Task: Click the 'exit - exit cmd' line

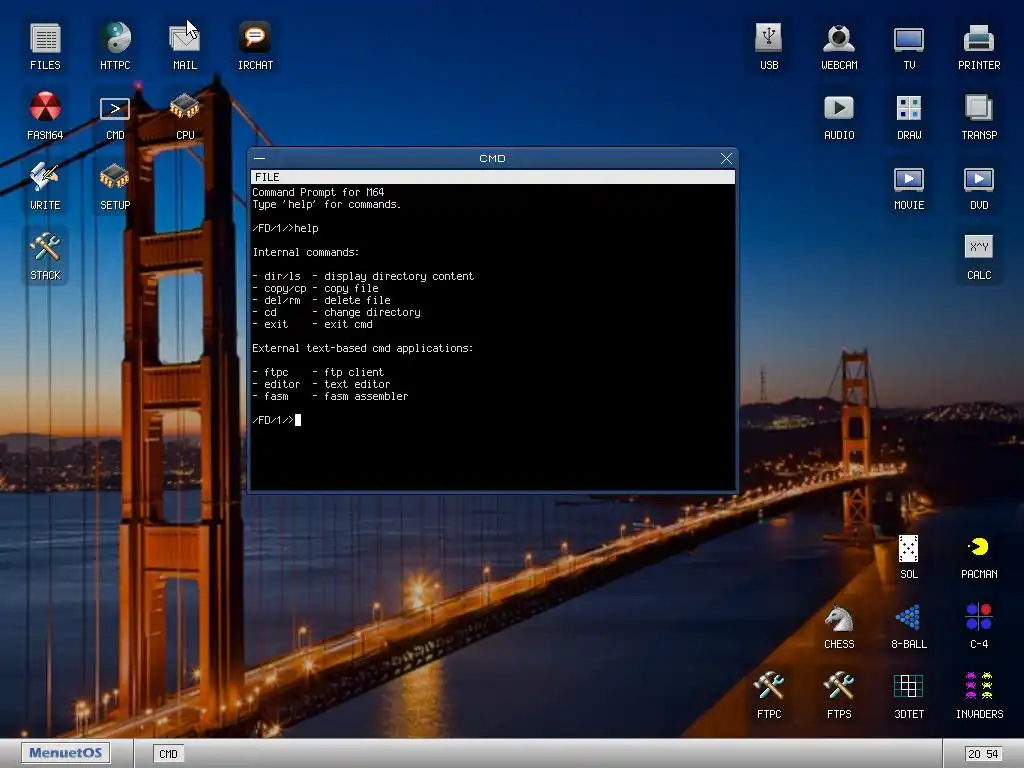Action: 313,324
